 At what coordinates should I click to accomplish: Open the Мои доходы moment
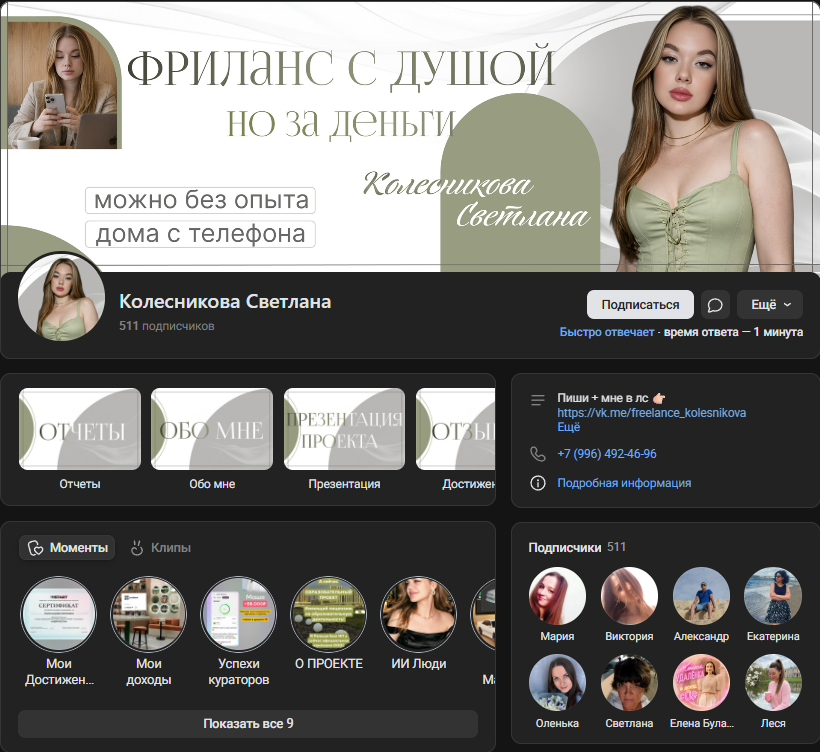click(x=149, y=614)
